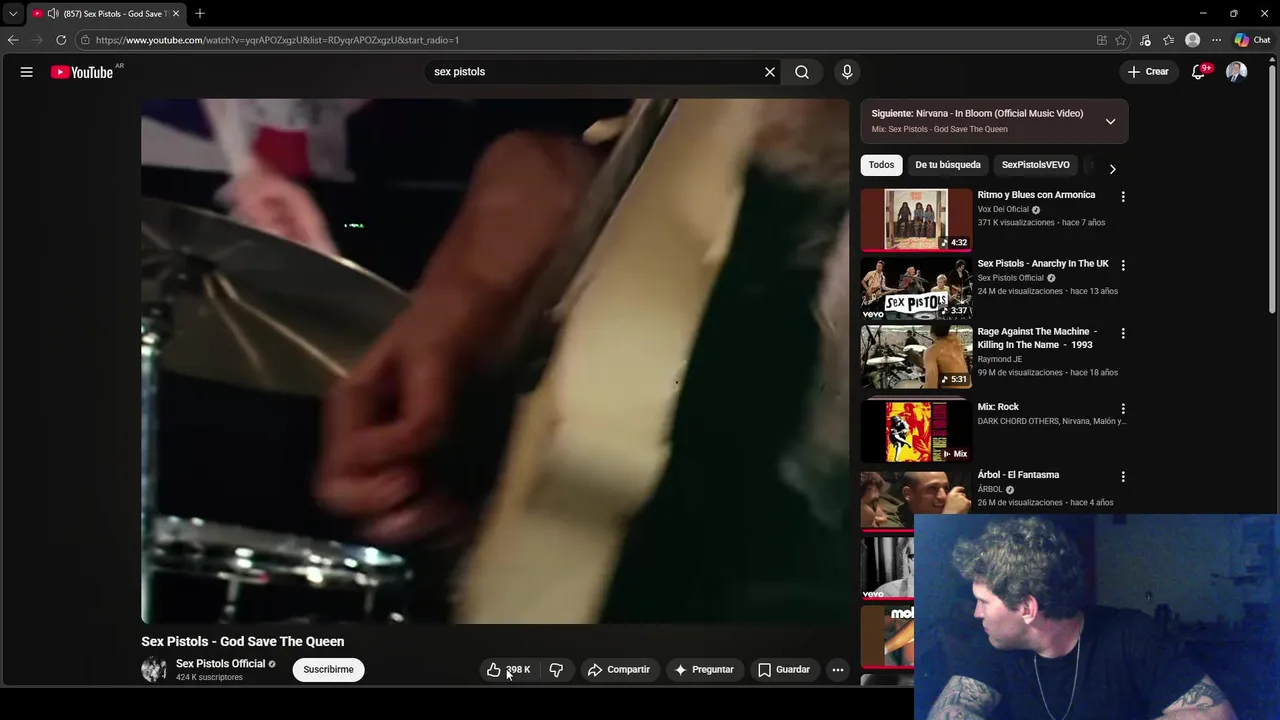The image size is (1280, 720).
Task: Open the browser profile avatar
Action: [x=1192, y=40]
